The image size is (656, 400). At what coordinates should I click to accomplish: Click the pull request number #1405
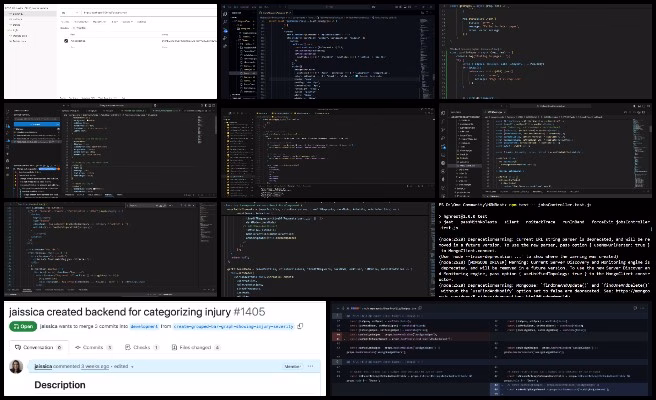[249, 312]
